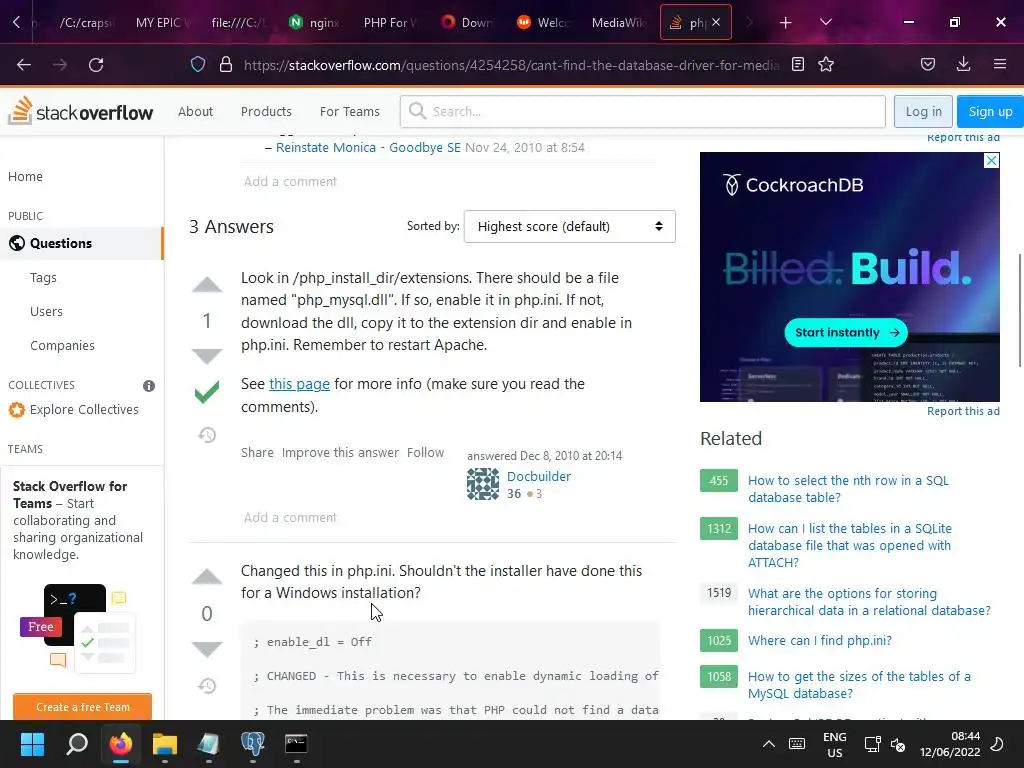The height and width of the screenshot is (768, 1024).
Task: Follow the 'this page' hyperlink
Action: [x=299, y=384]
